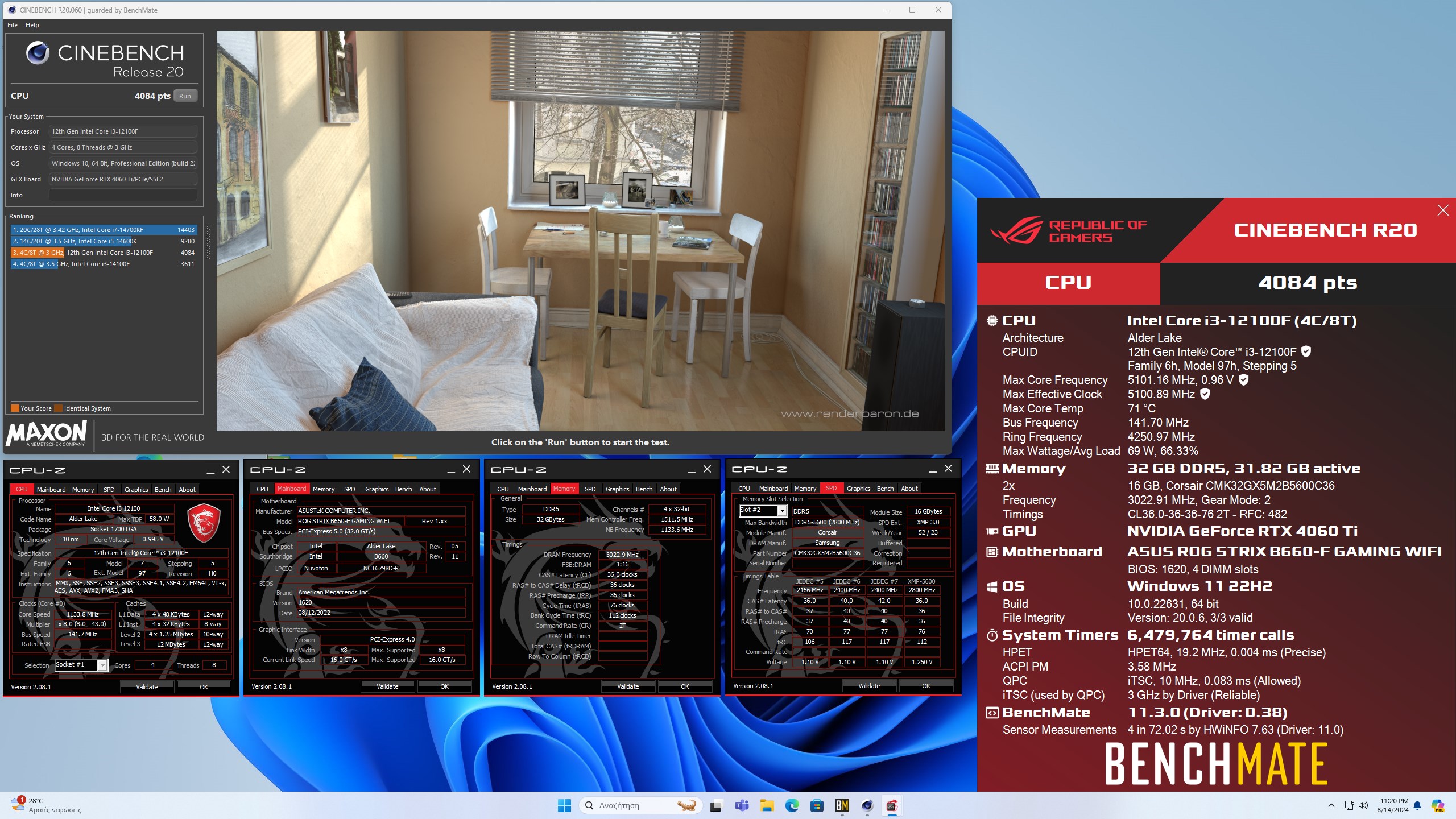The image size is (1456, 819).
Task: Click the clock showing 11:20 PM
Action: 1393,805
